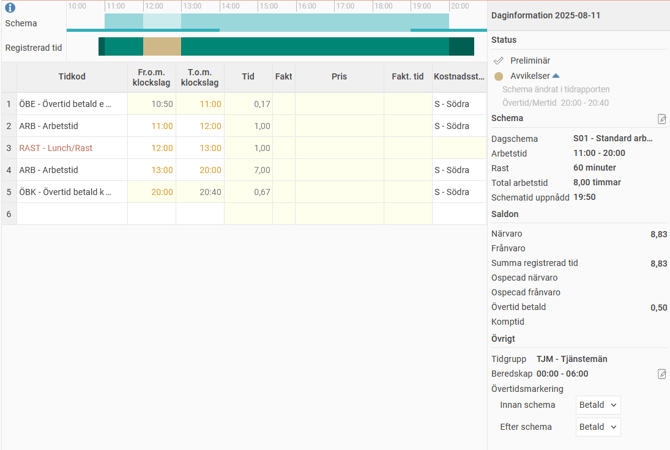Click the edit icon beside Schema heading
Screen dimensions: 670x450
(661, 119)
